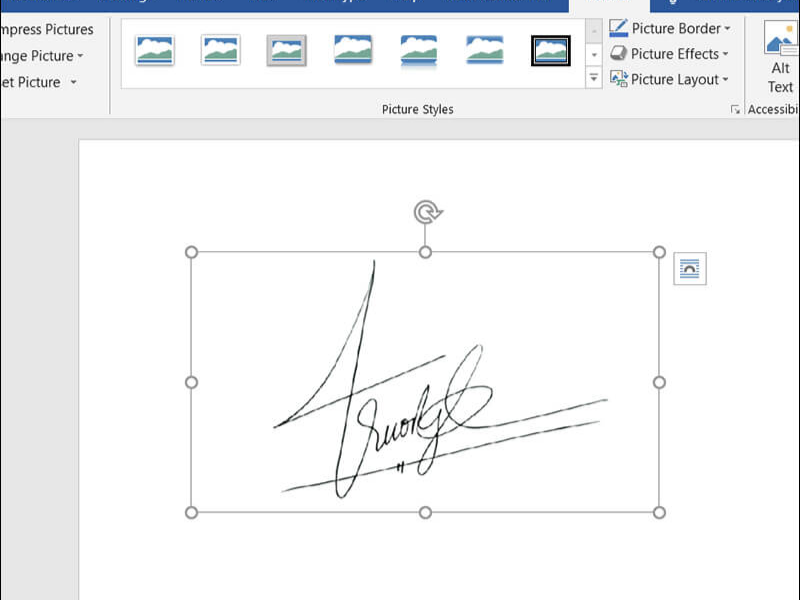
Task: Click the top-right corner resize handle
Action: [659, 252]
